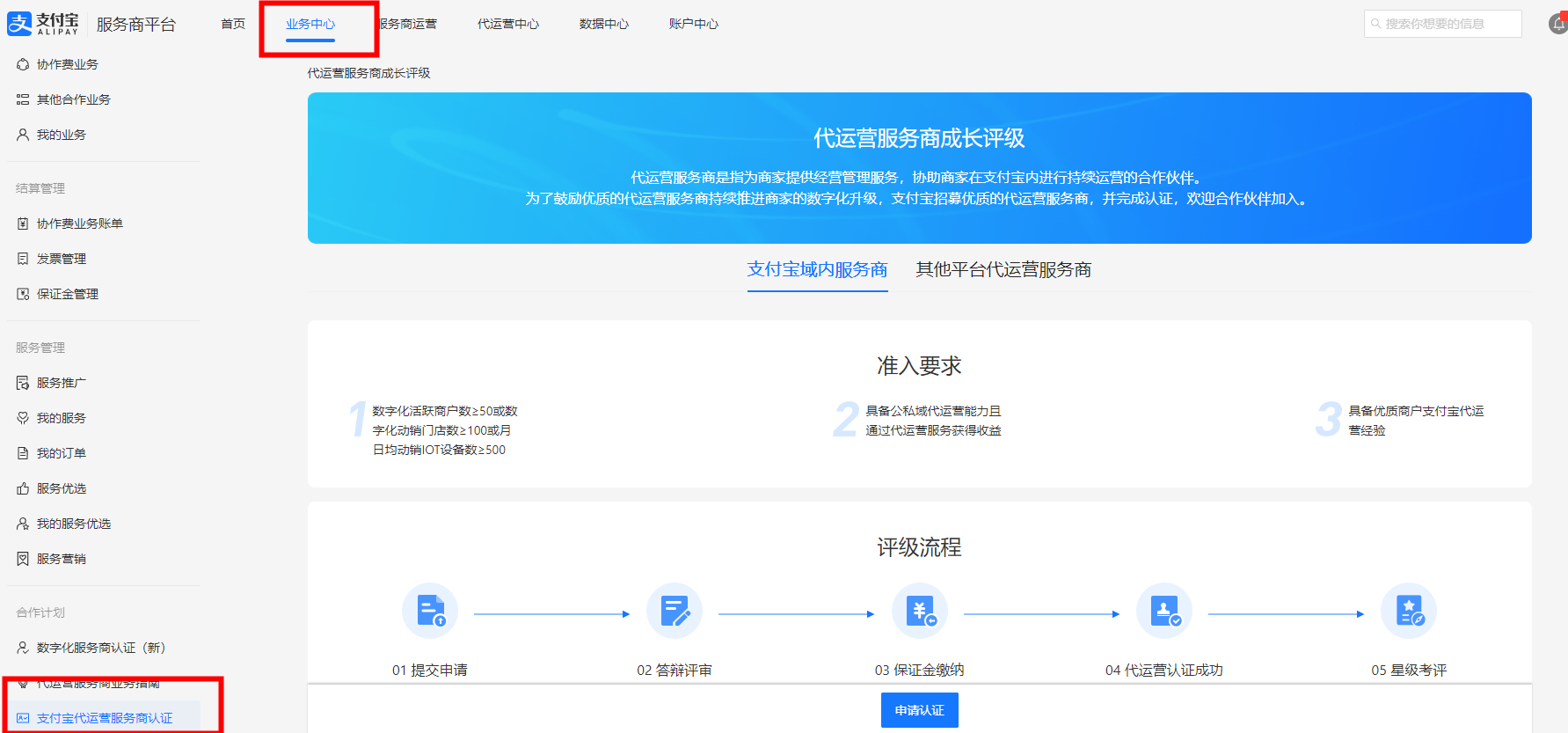Open 账户中心 in top navigation
Screen dimensions: 1568x733
tap(694, 24)
